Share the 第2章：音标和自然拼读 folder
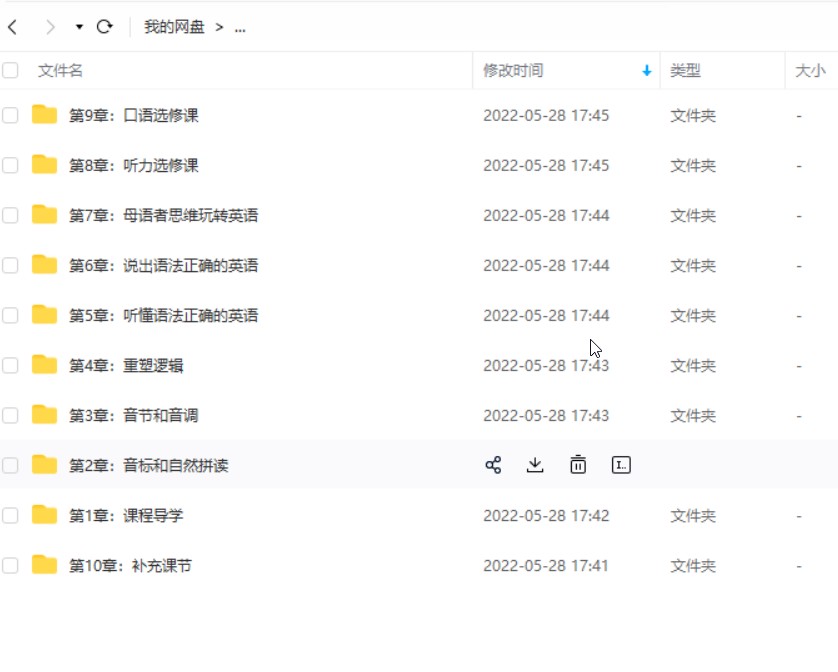Viewport: 838px width, 672px height. [493, 465]
